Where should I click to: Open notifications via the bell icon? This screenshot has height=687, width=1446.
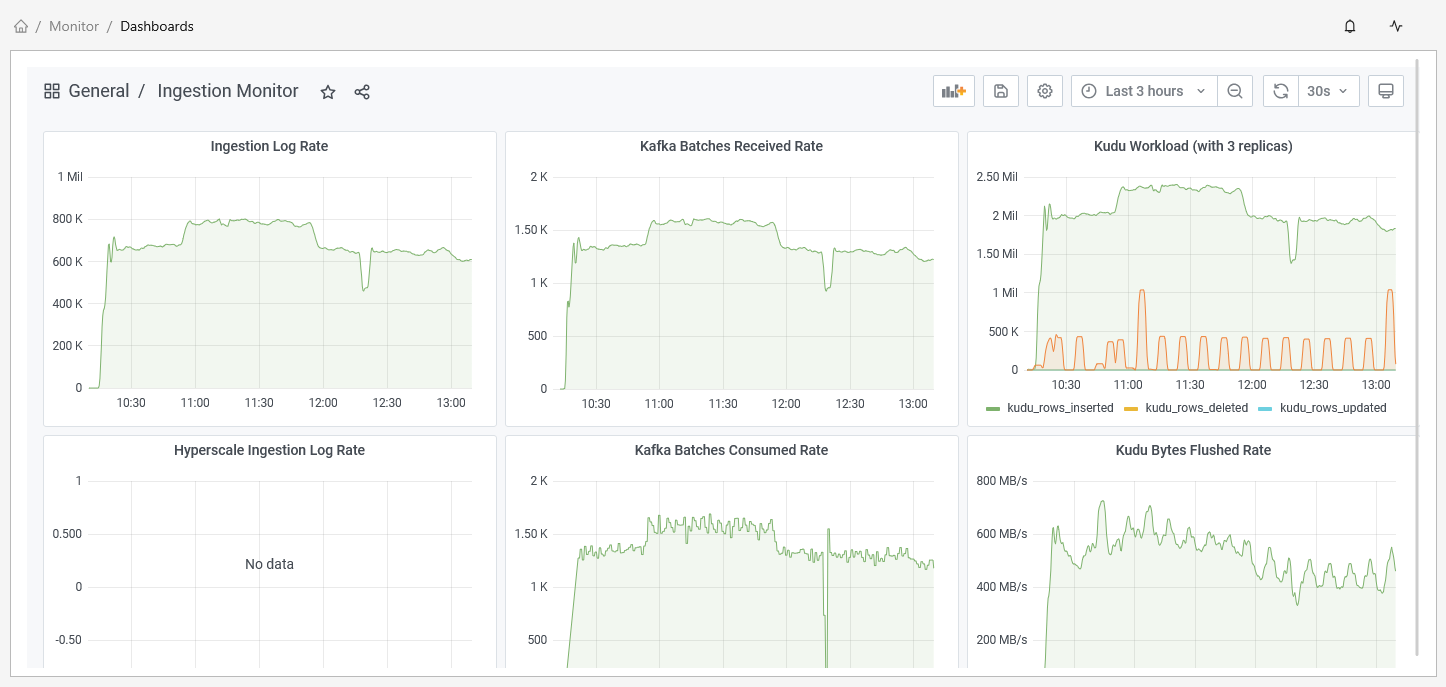click(1349, 26)
